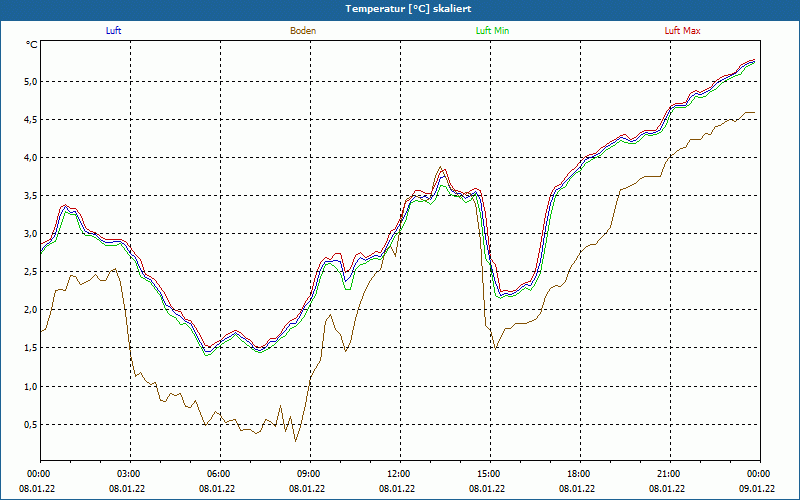The image size is (800, 500).
Task: Click the '12:00' time axis label
Action: coord(398,474)
